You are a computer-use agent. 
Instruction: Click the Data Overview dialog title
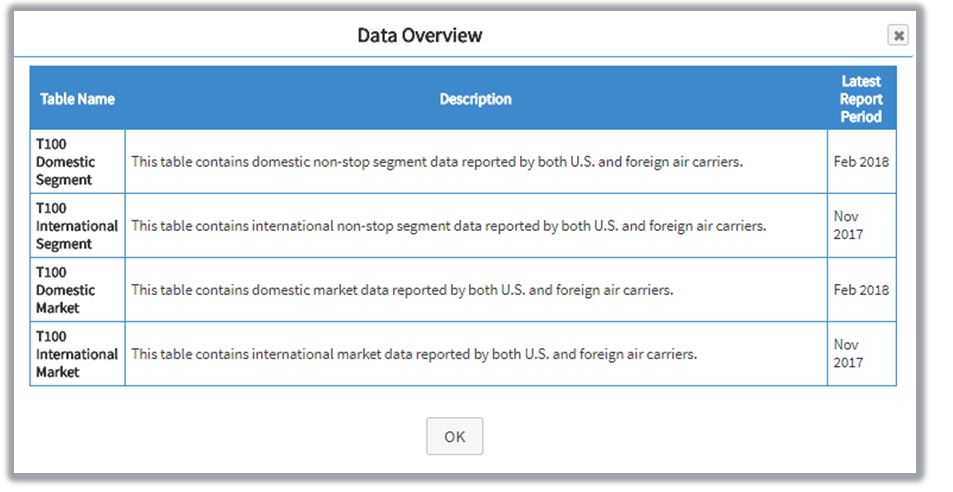pyautogui.click(x=420, y=36)
